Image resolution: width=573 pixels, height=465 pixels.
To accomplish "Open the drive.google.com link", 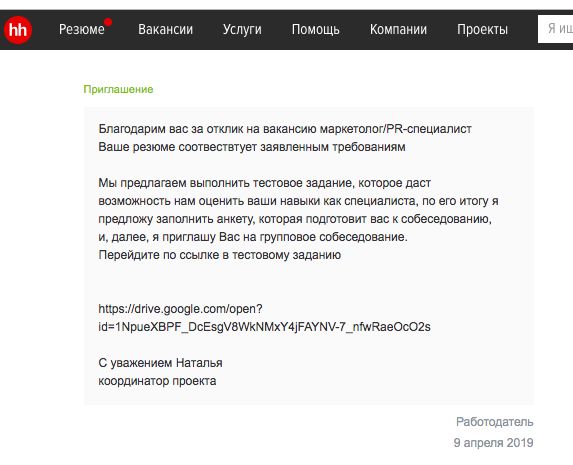I will [180, 309].
